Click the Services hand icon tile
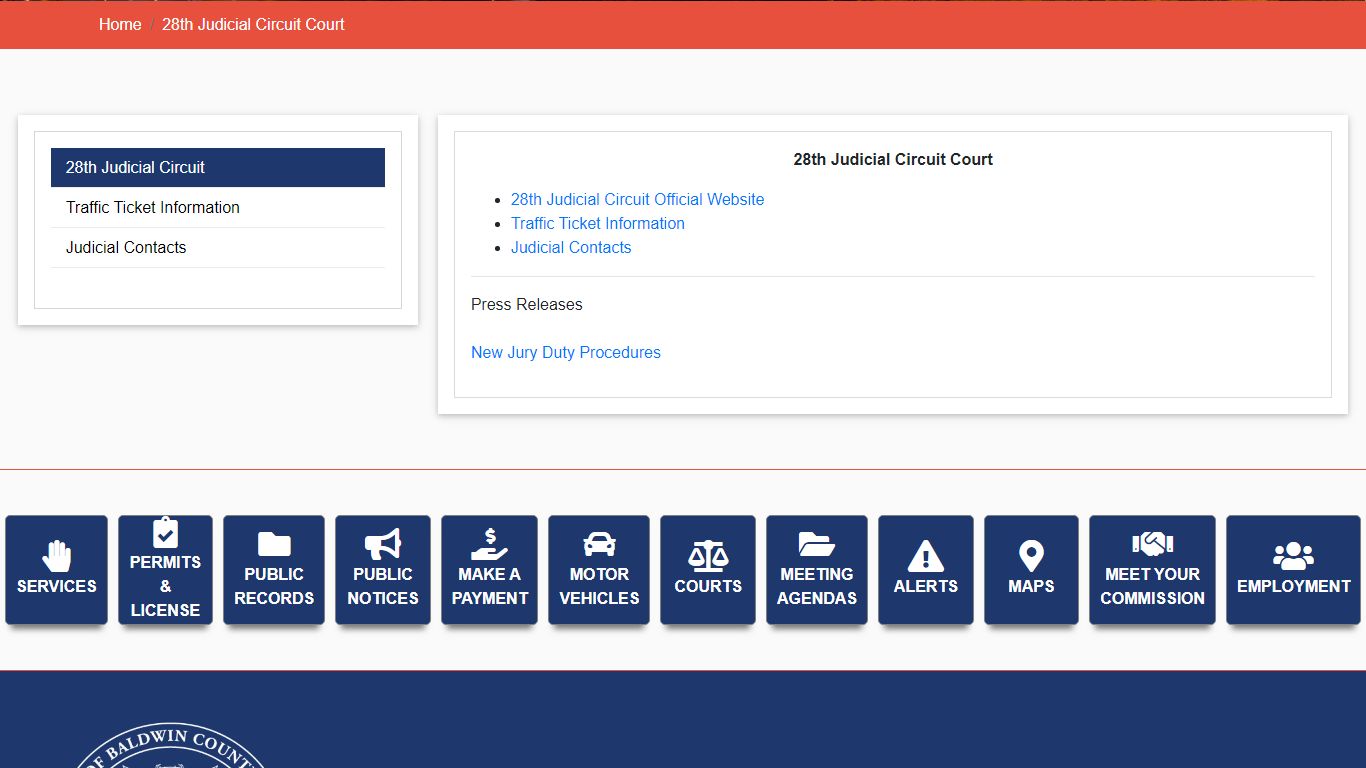 pyautogui.click(x=57, y=556)
